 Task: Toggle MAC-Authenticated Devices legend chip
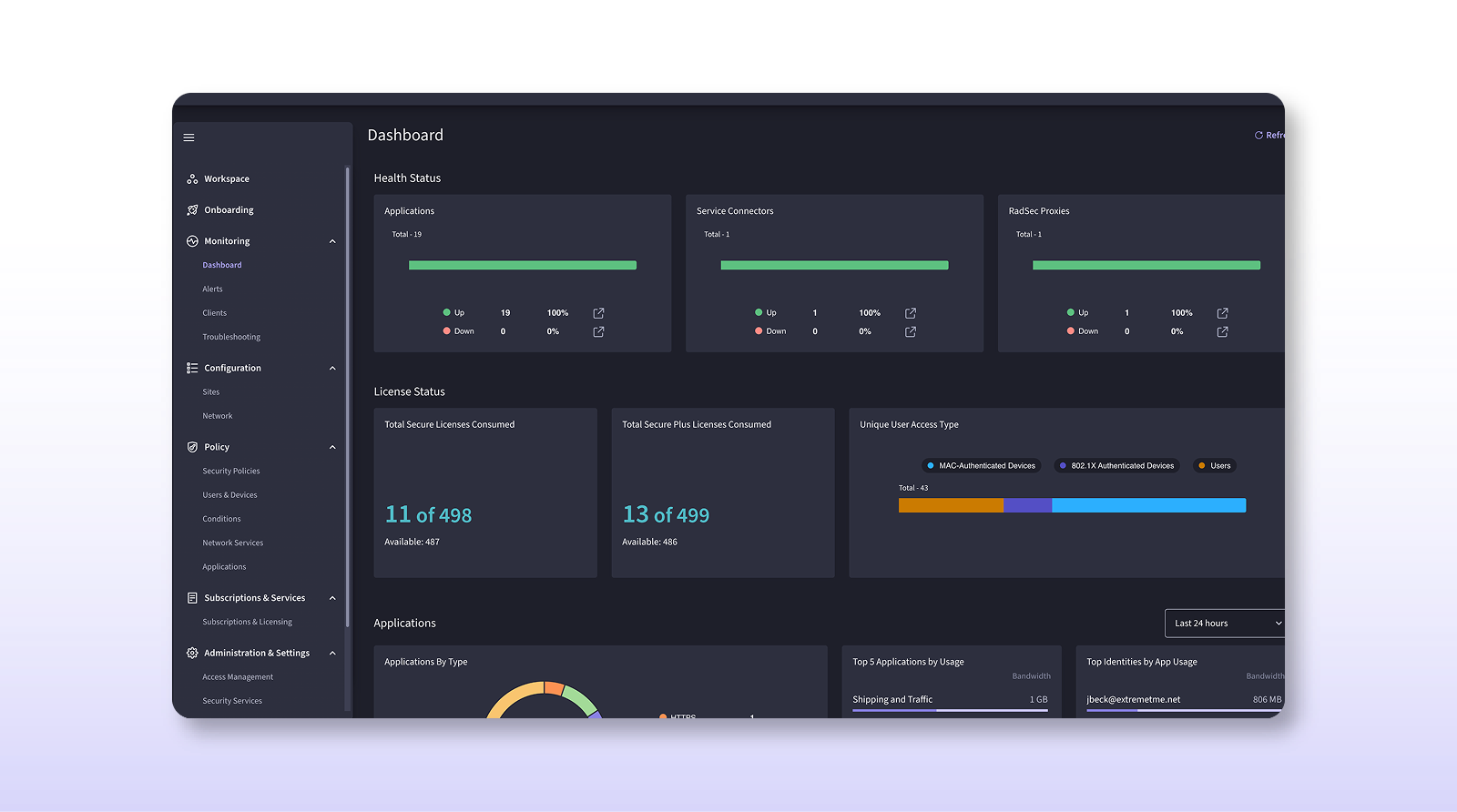[981, 466]
